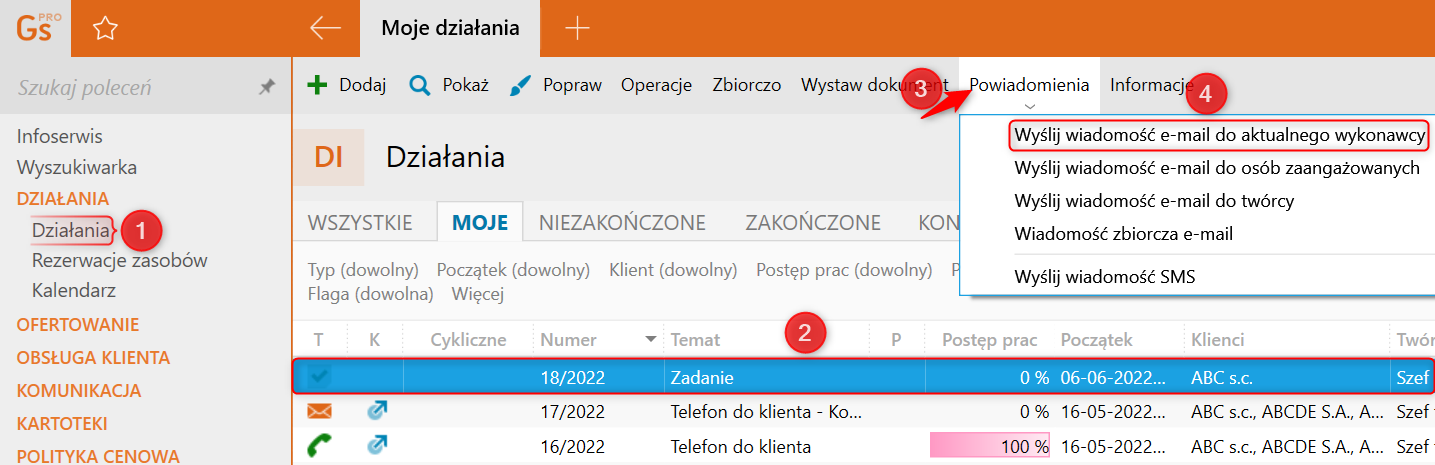This screenshot has width=1435, height=465.
Task: Pin the command search panel
Action: (266, 88)
